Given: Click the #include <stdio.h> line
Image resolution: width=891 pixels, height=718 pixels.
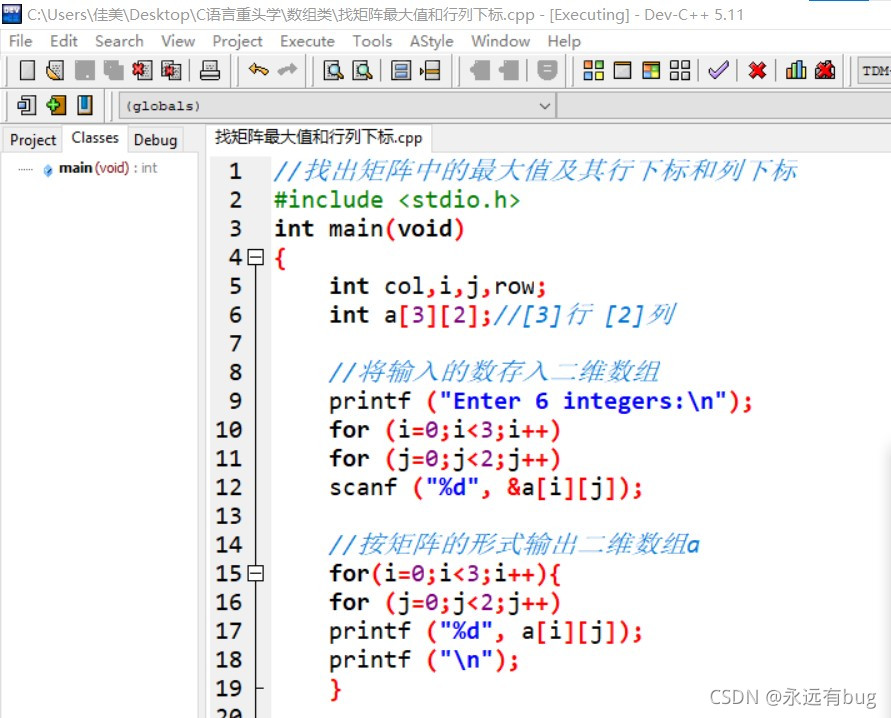Looking at the screenshot, I should pyautogui.click(x=397, y=200).
